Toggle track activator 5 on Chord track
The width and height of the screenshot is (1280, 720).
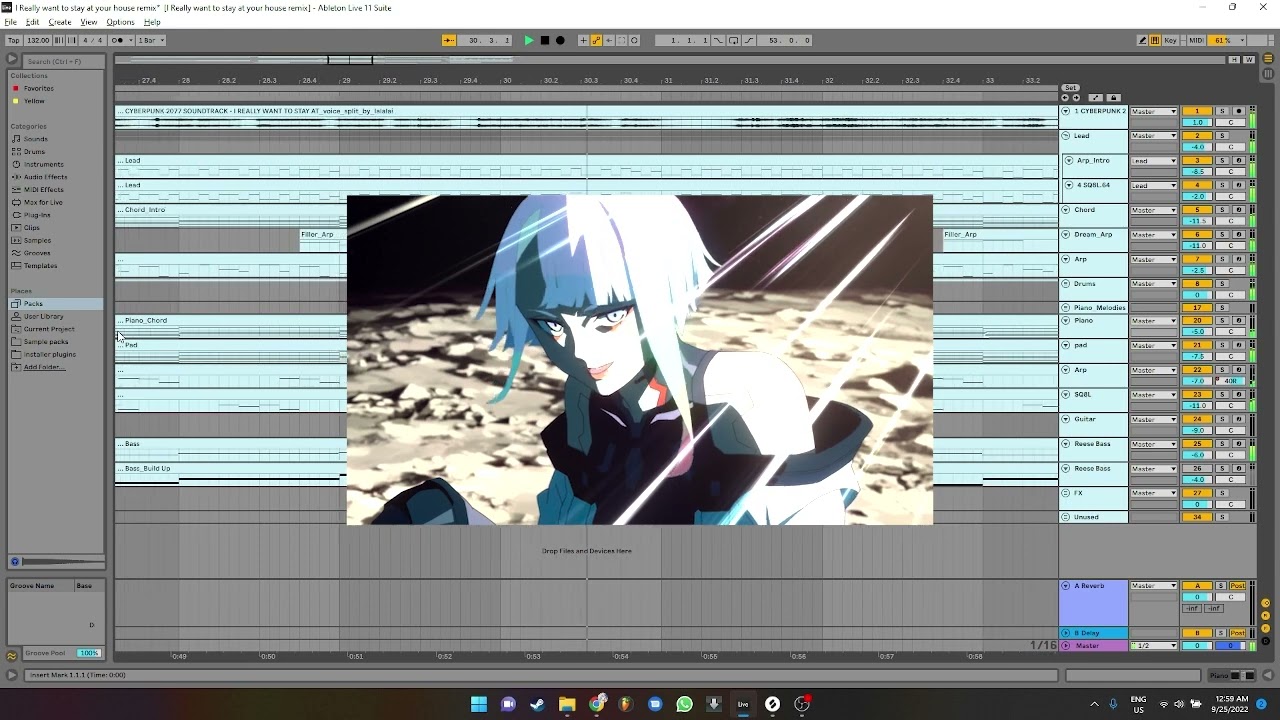[x=1197, y=210]
